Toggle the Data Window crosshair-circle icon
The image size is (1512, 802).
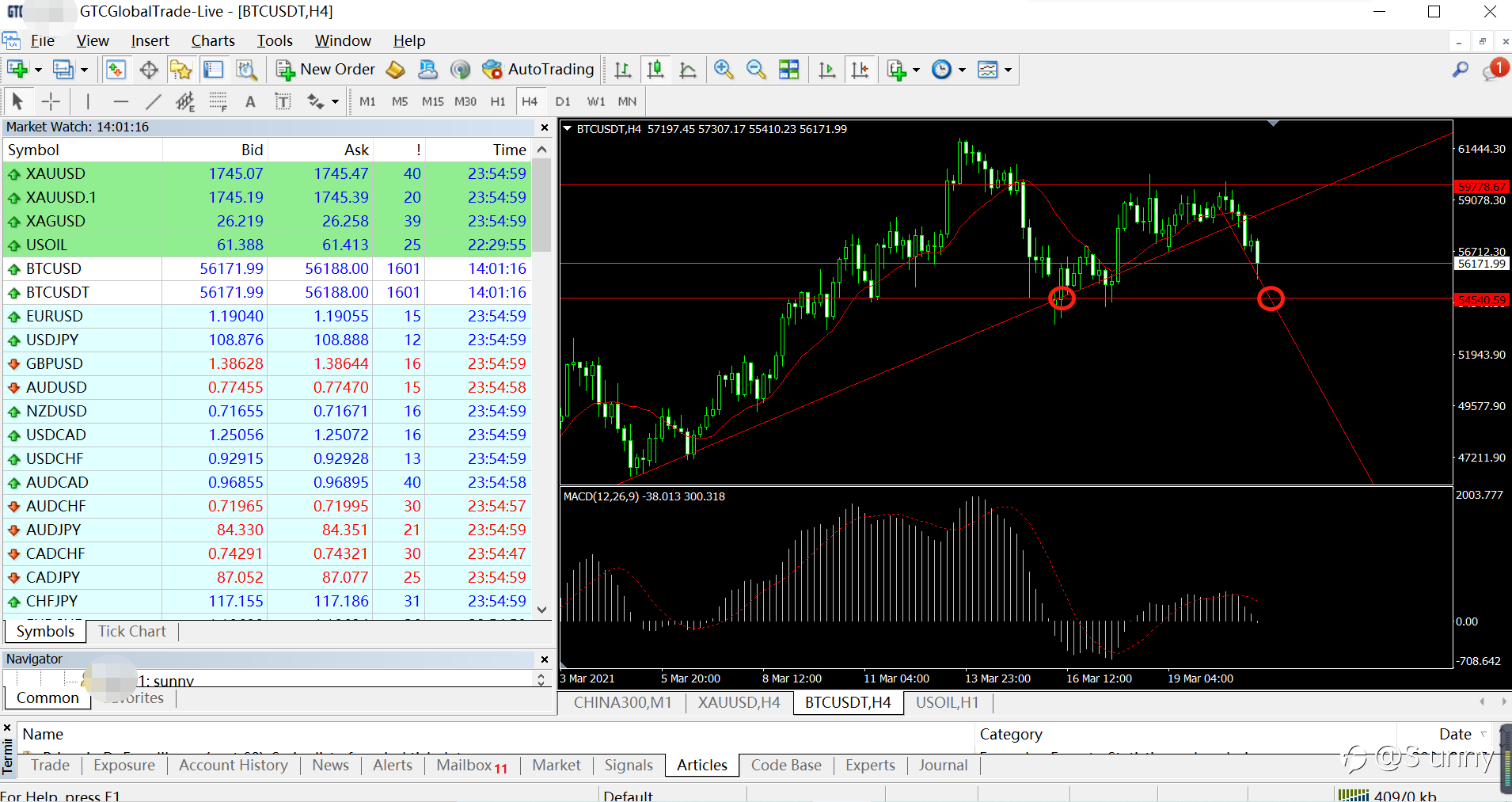click(149, 70)
